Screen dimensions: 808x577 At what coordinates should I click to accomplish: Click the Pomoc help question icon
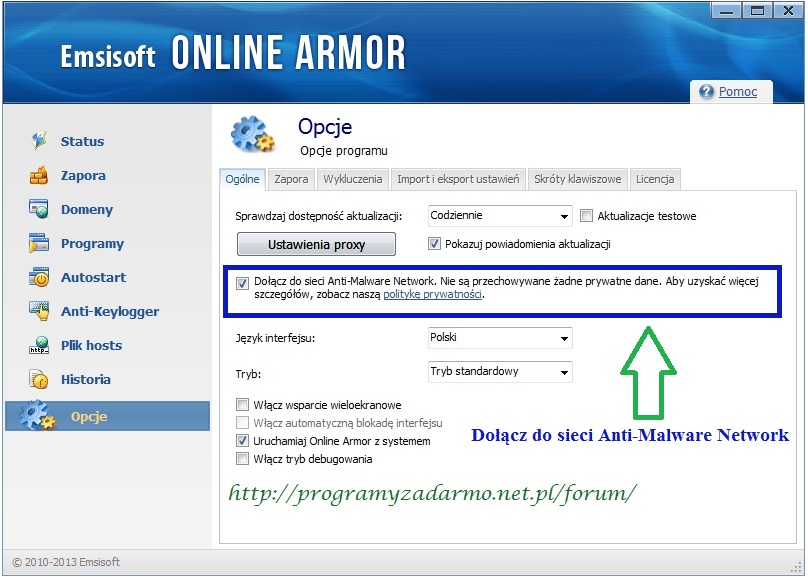pyautogui.click(x=706, y=92)
